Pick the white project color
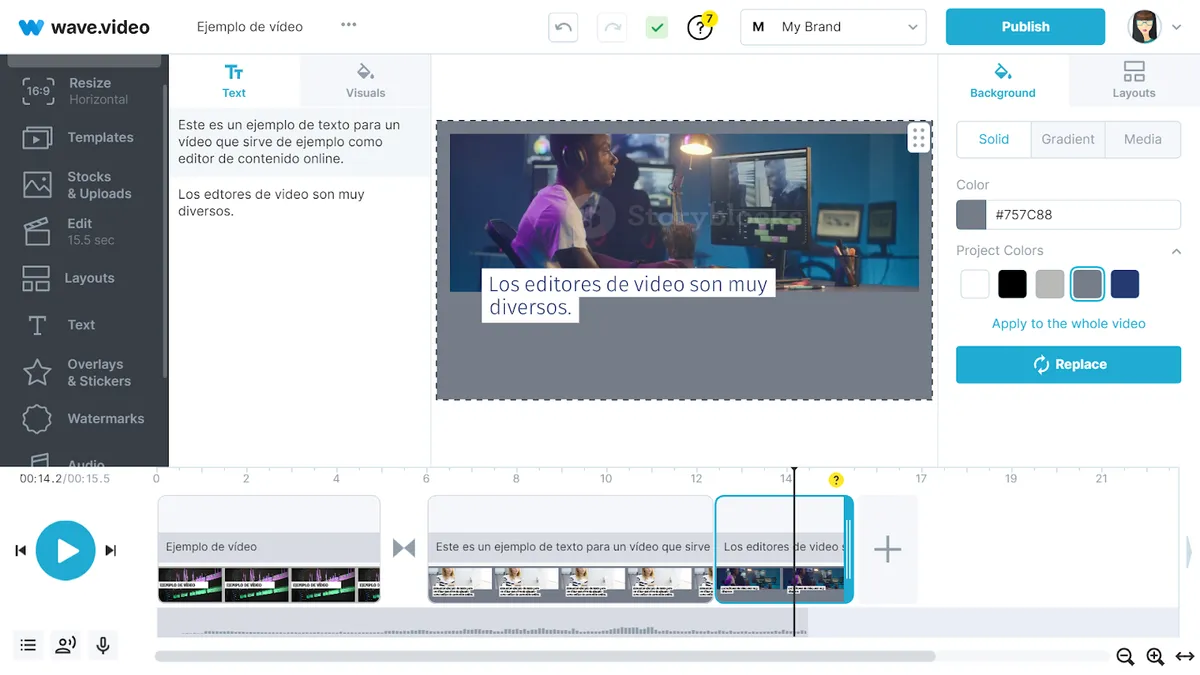 coord(975,284)
